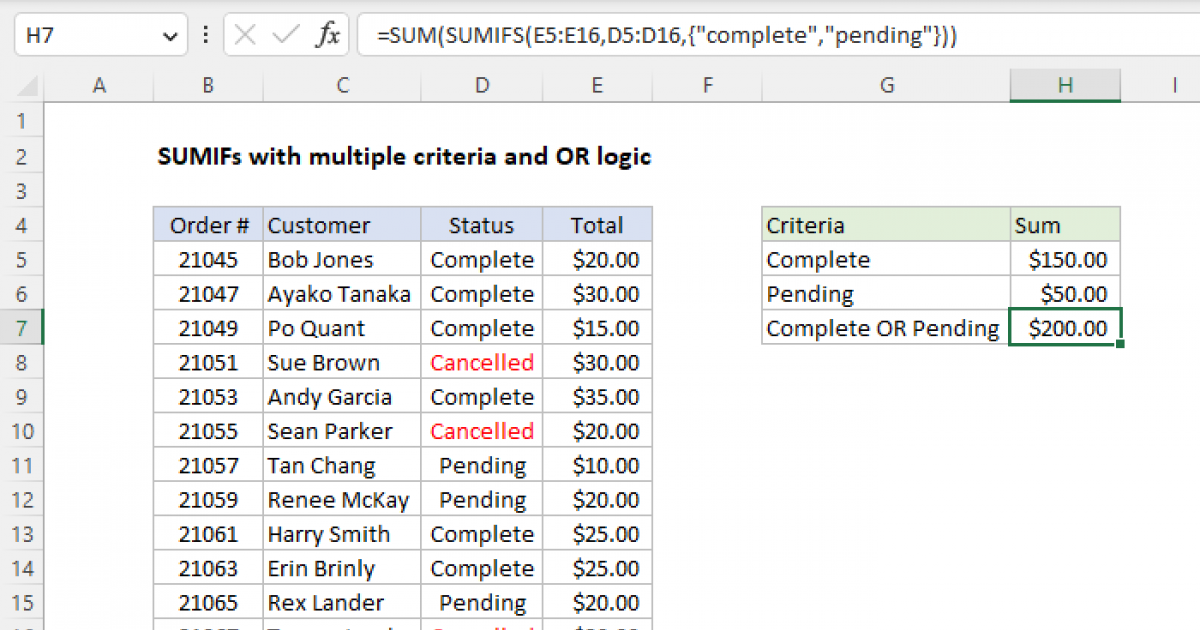Screen dimensions: 1200x630
Task: Click the Status column header cell
Action: click(x=482, y=225)
